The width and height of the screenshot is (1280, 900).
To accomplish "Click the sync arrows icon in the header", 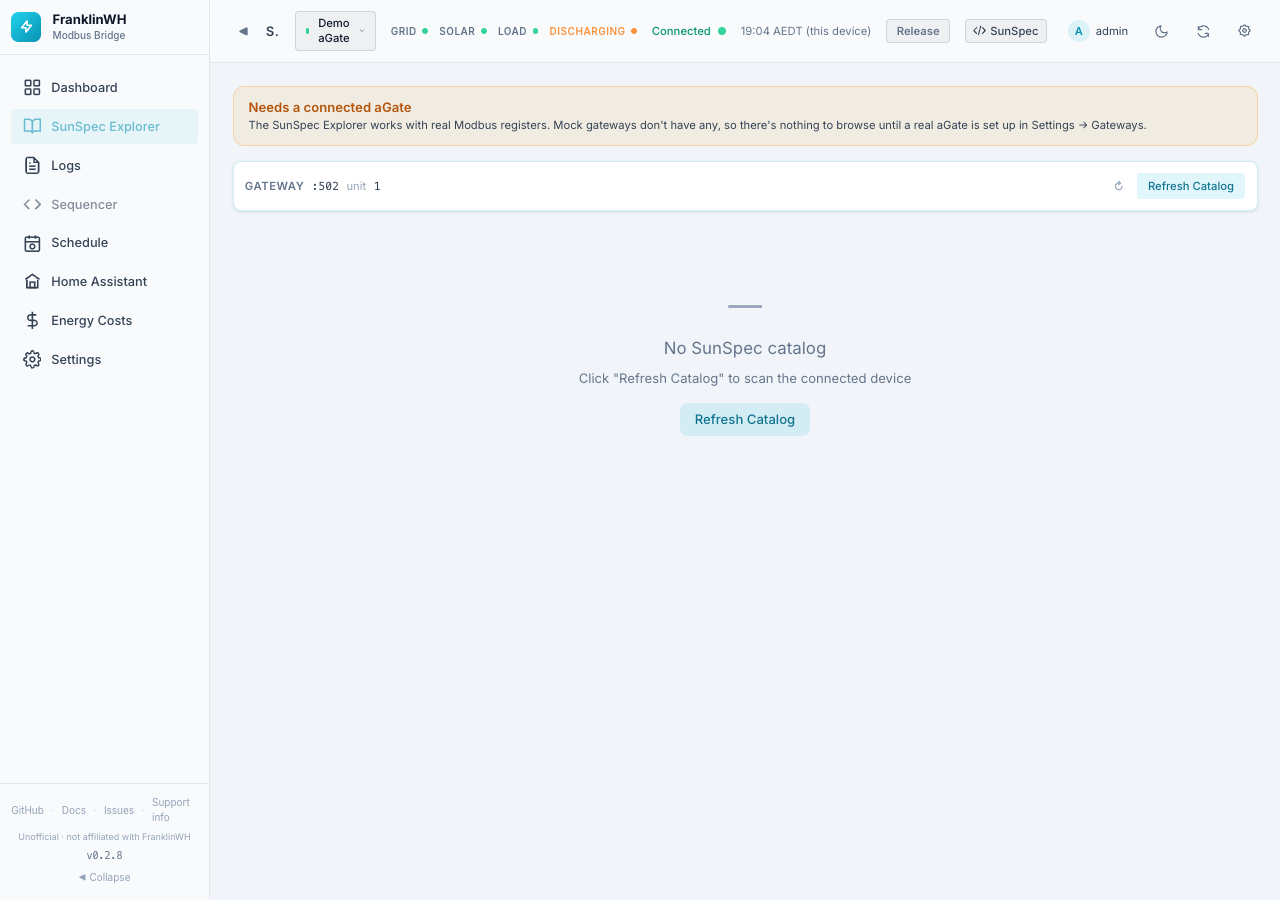I will point(1203,31).
